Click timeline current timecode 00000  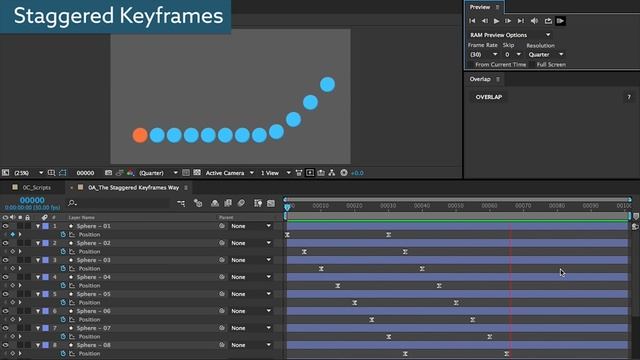pos(32,200)
